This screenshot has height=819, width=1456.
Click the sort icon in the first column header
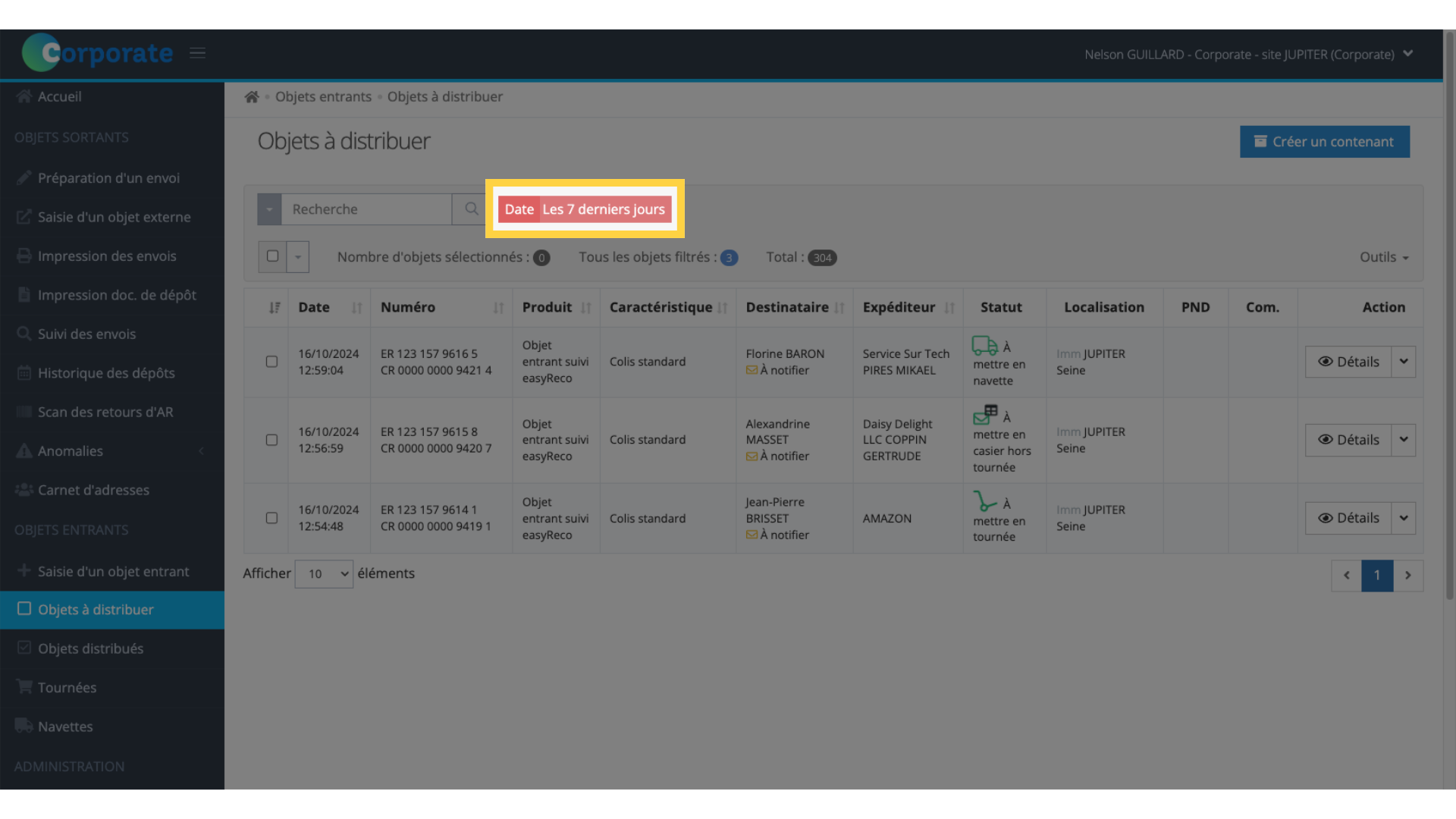click(275, 308)
